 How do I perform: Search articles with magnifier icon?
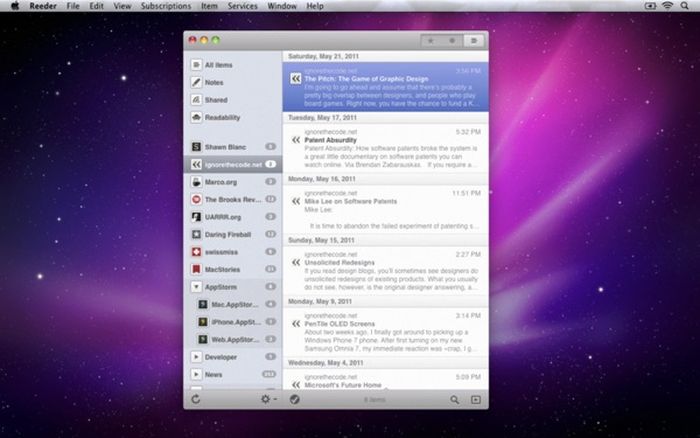454,400
